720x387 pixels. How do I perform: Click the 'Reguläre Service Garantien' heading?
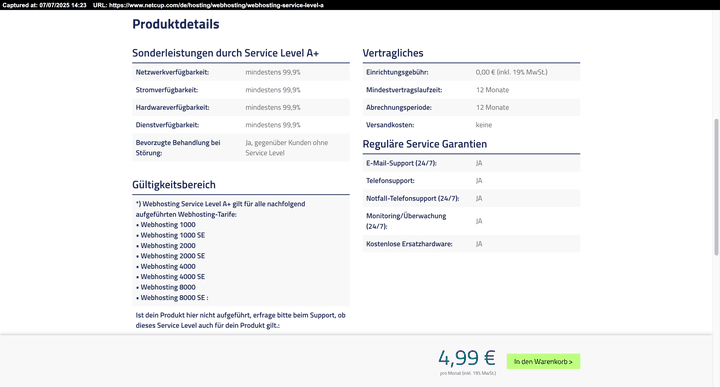pyautogui.click(x=425, y=144)
